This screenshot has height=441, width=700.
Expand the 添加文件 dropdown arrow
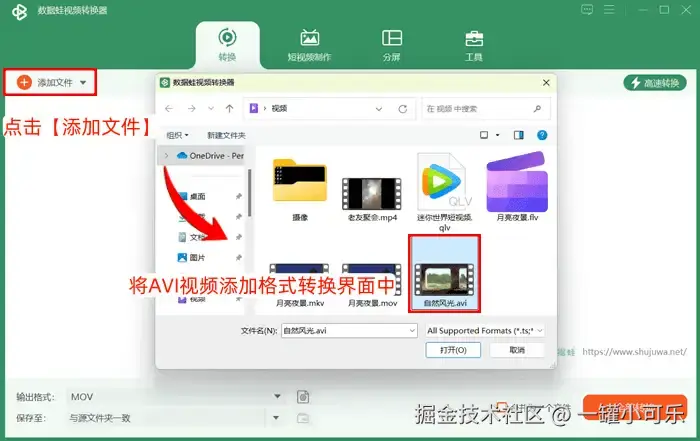pyautogui.click(x=83, y=83)
